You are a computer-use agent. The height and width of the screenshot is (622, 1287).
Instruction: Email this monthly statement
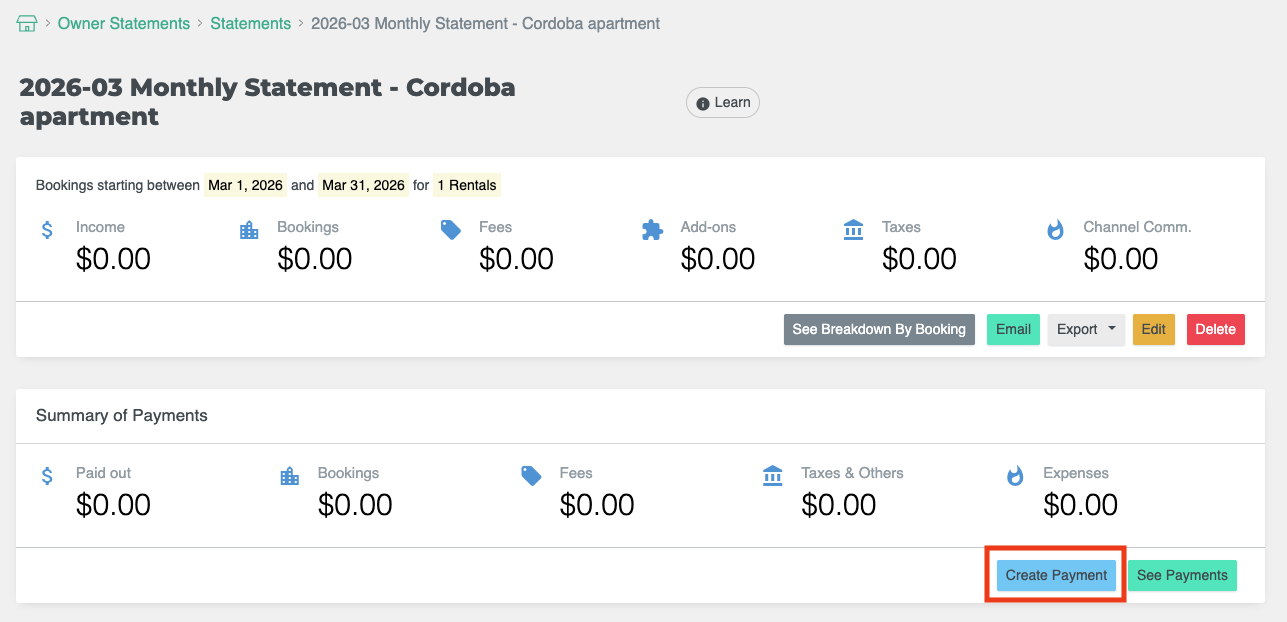[1013, 329]
